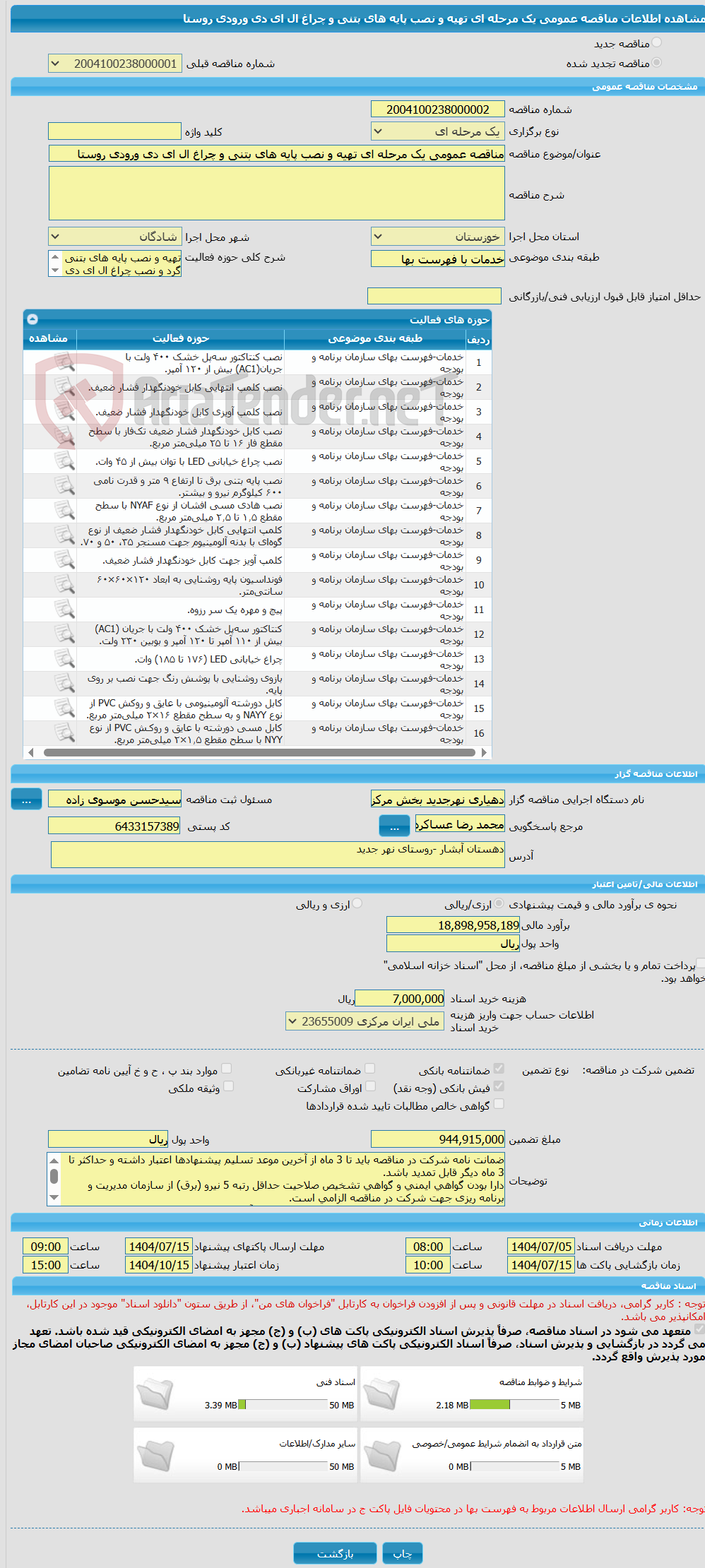This screenshot has width=705, height=1568.
Task: Open view icon for activity row 15
Action: 64,708
